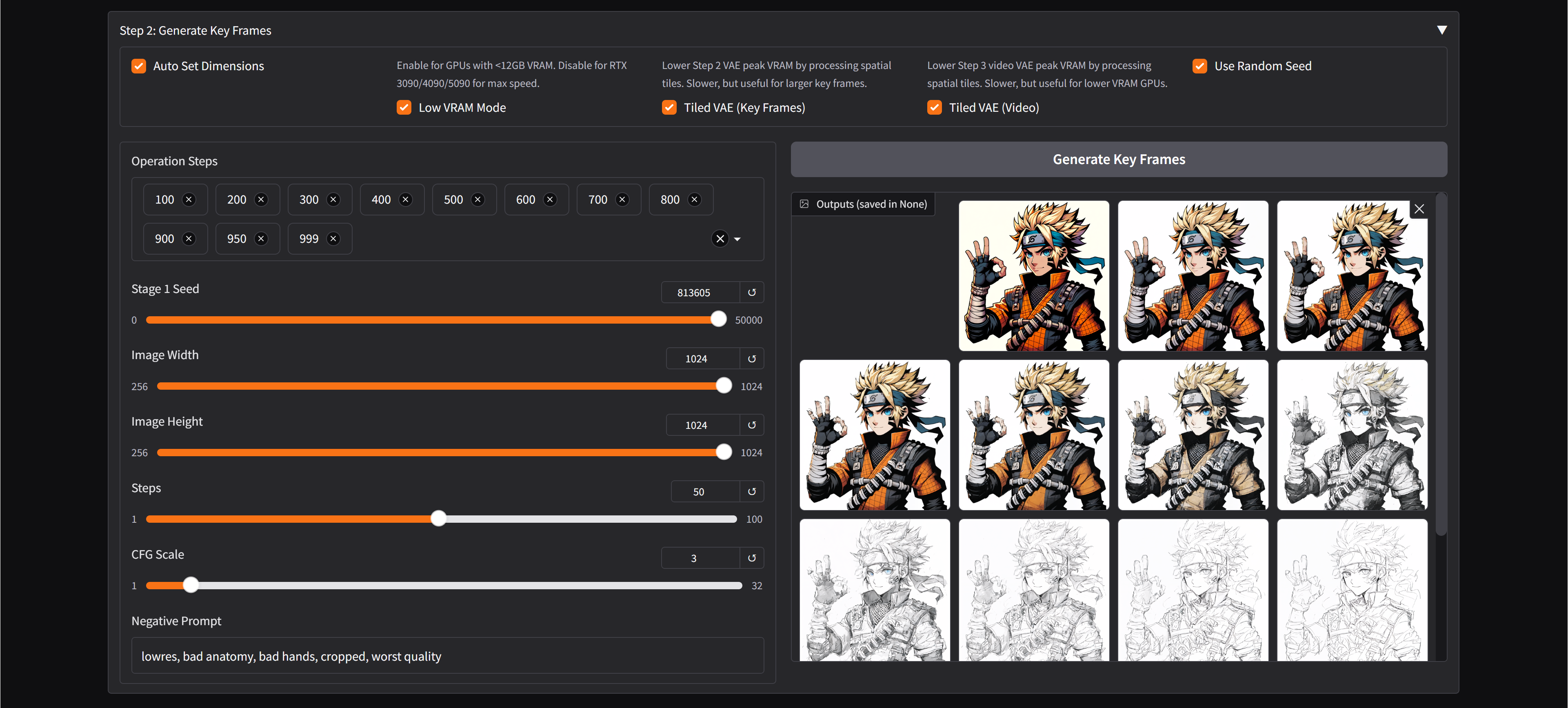Open second thumbnail in second gallery row
This screenshot has width=1568, height=708.
tap(1033, 435)
